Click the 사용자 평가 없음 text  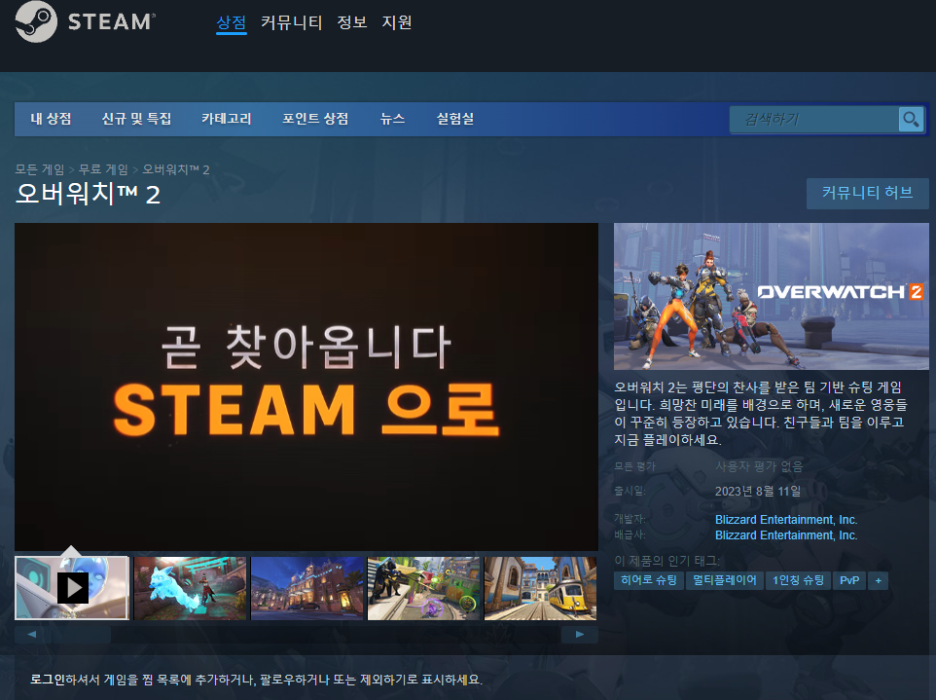click(x=759, y=466)
